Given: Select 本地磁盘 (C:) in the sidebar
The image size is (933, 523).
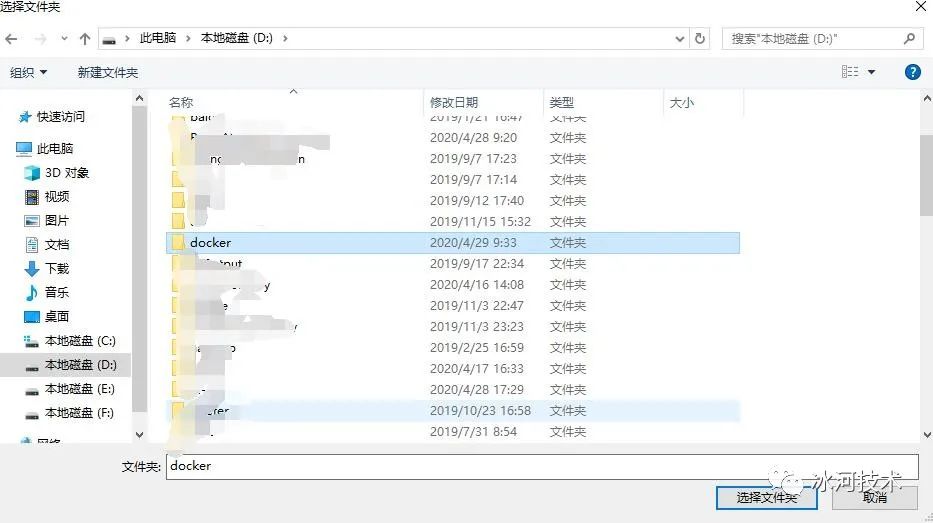Looking at the screenshot, I should click(x=80, y=340).
